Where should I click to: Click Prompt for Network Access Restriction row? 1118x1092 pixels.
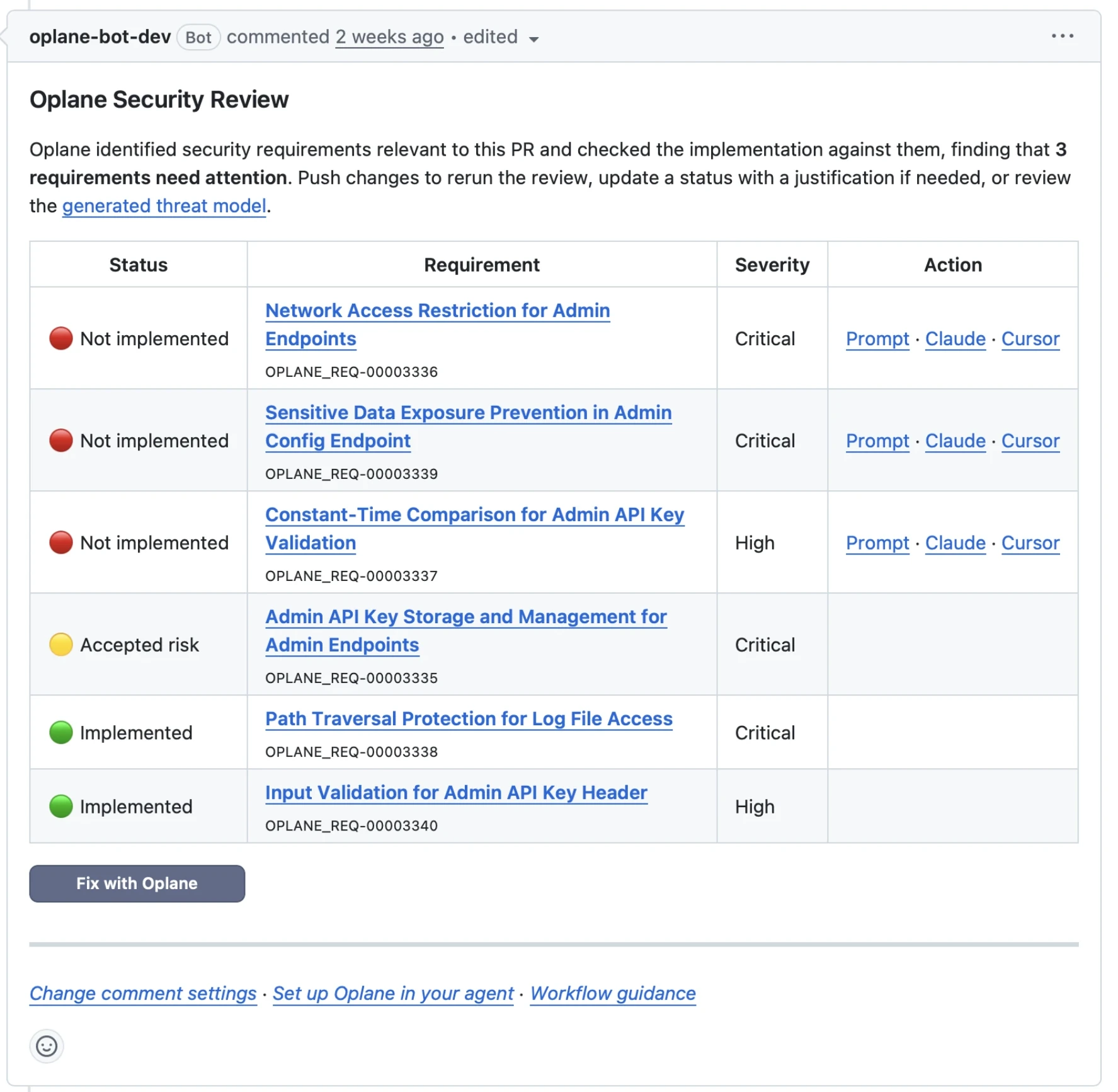click(x=877, y=339)
